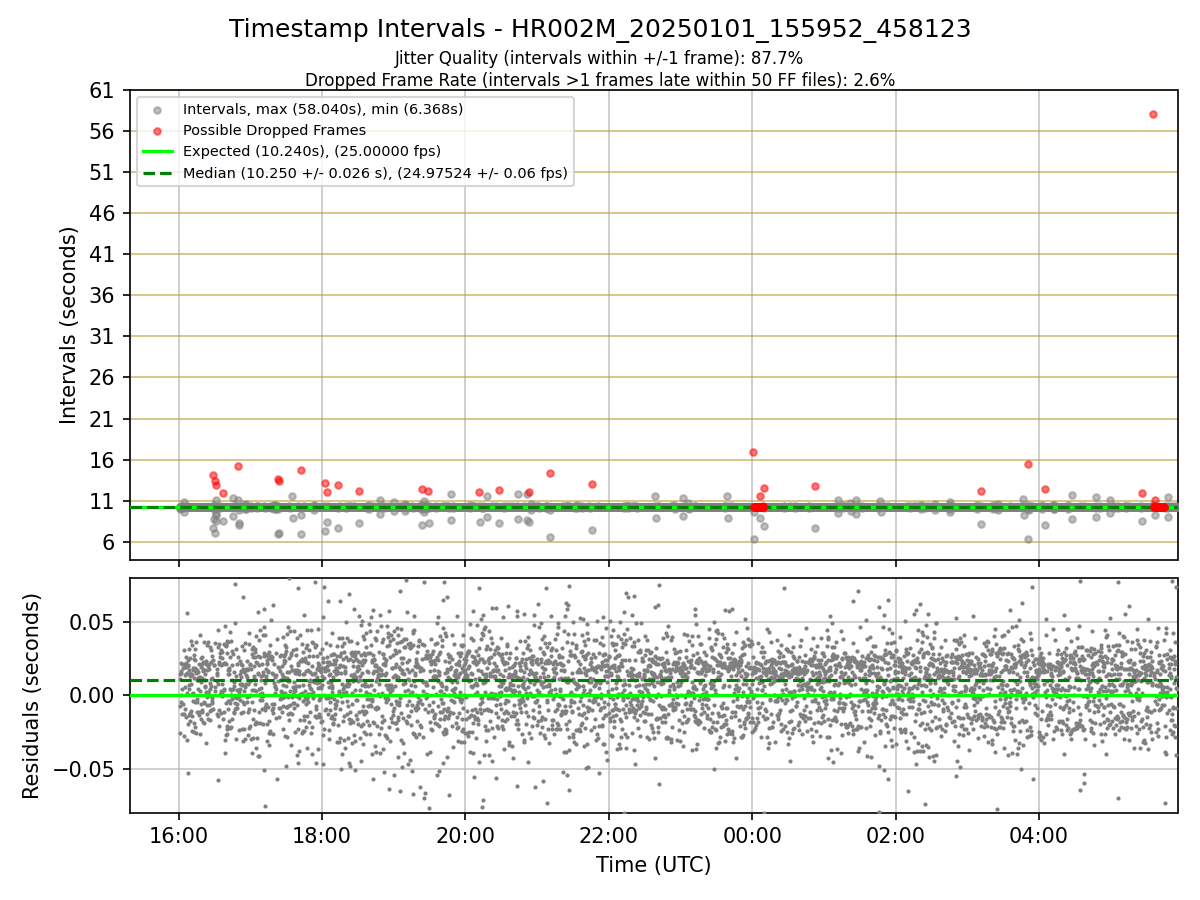The height and width of the screenshot is (900, 1200).
Task: Click the solid green line legend sample
Action: pyautogui.click(x=157, y=152)
